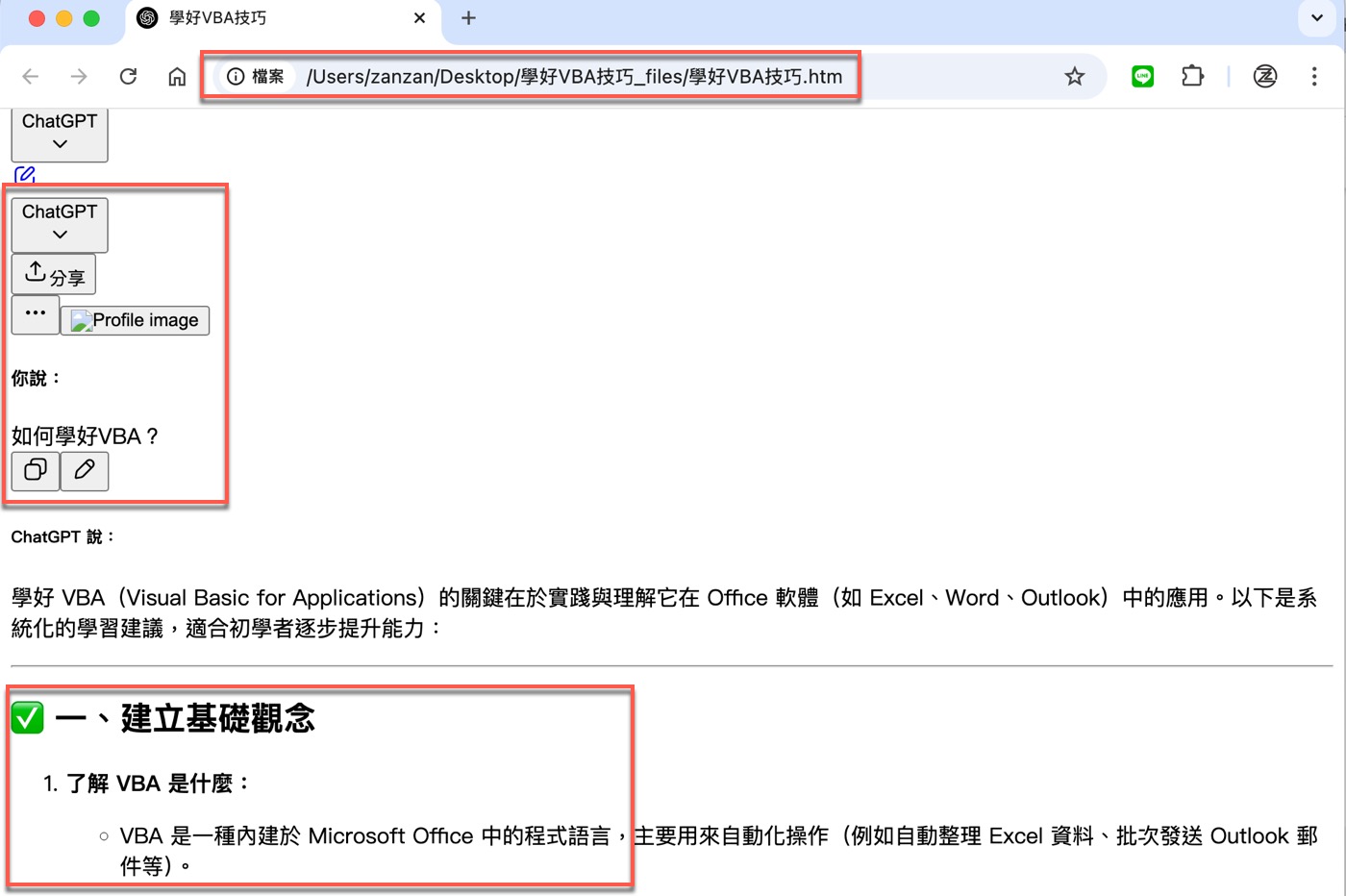Viewport: 1346px width, 896px height.
Task: Reload the page with refresh icon
Action: click(128, 77)
